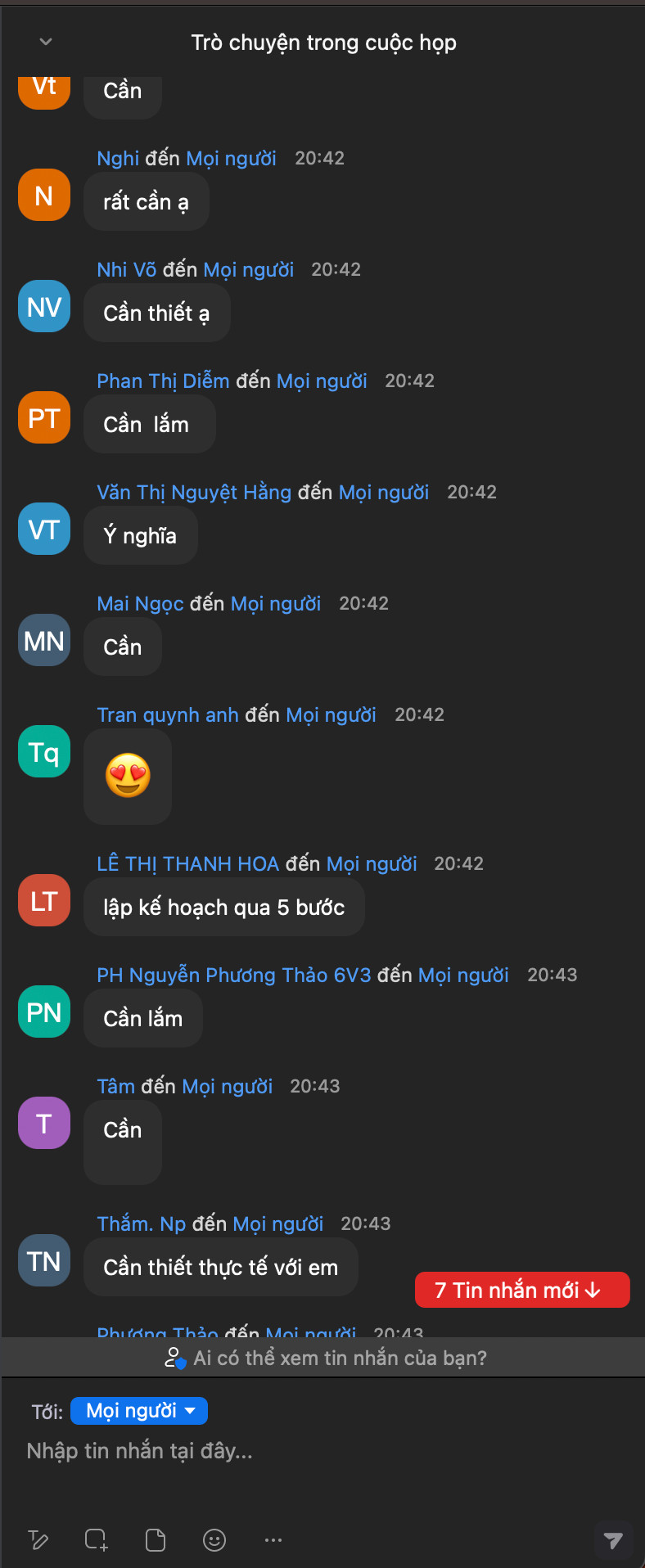Jump to 7 Tin nhắn mới
Image resolution: width=645 pixels, height=1568 pixels.
point(522,1290)
